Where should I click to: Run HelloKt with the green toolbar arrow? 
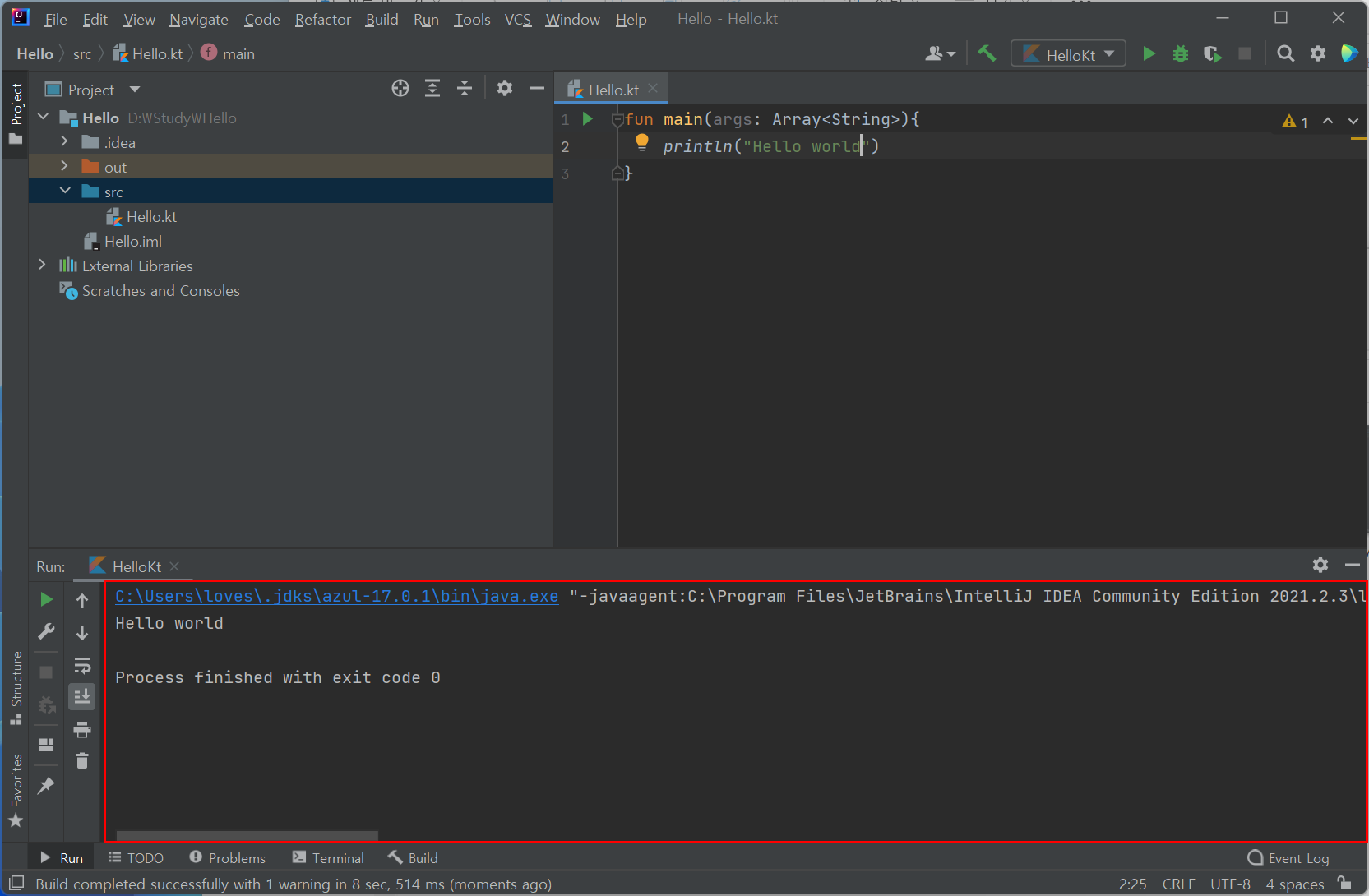pyautogui.click(x=1149, y=54)
